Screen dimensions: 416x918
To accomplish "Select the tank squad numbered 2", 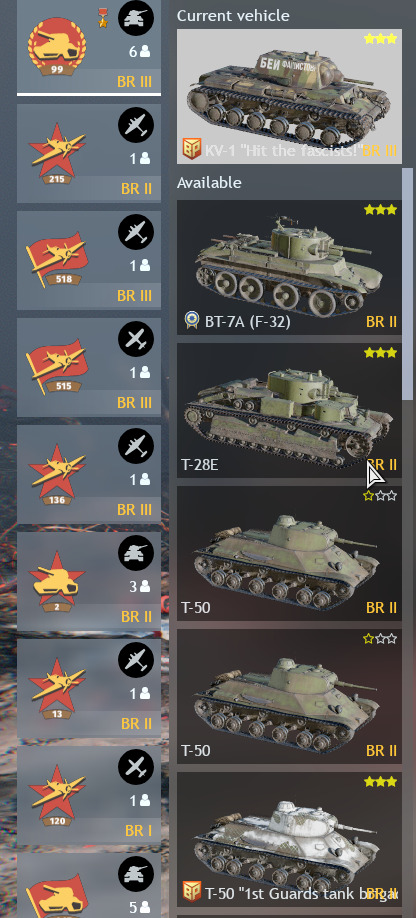I will 88,581.
